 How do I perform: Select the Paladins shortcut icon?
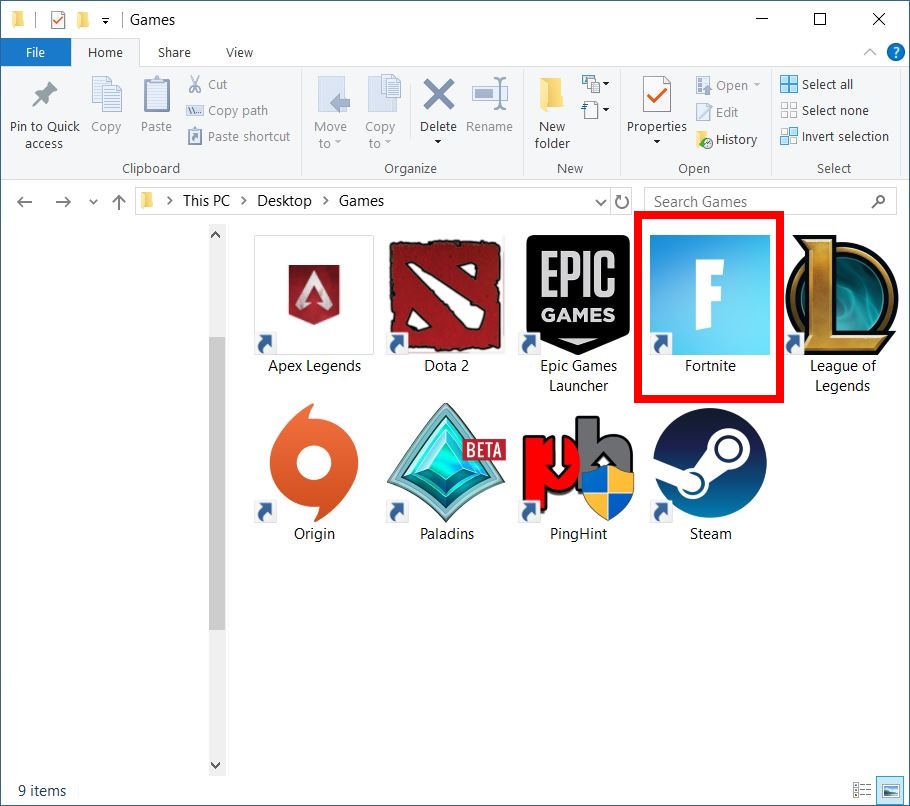click(x=446, y=463)
